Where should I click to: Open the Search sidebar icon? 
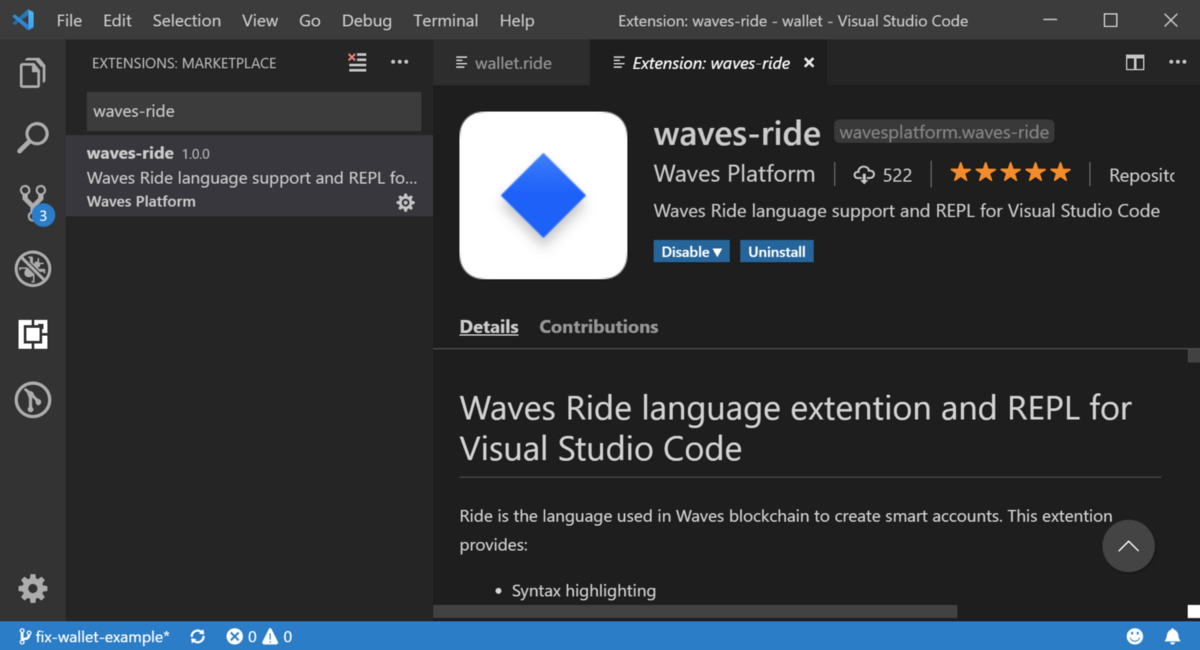pyautogui.click(x=33, y=137)
